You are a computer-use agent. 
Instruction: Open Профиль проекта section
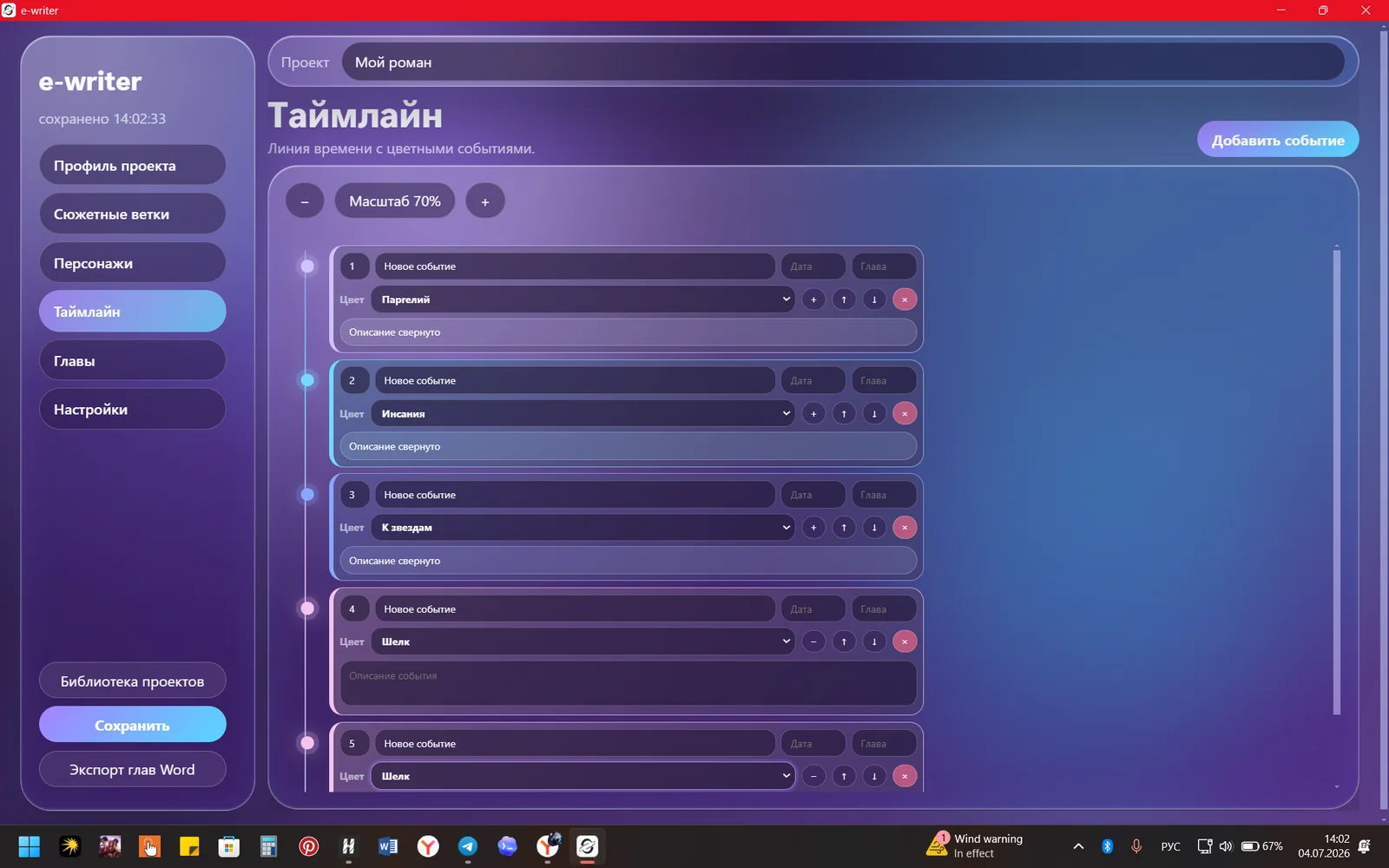[133, 166]
